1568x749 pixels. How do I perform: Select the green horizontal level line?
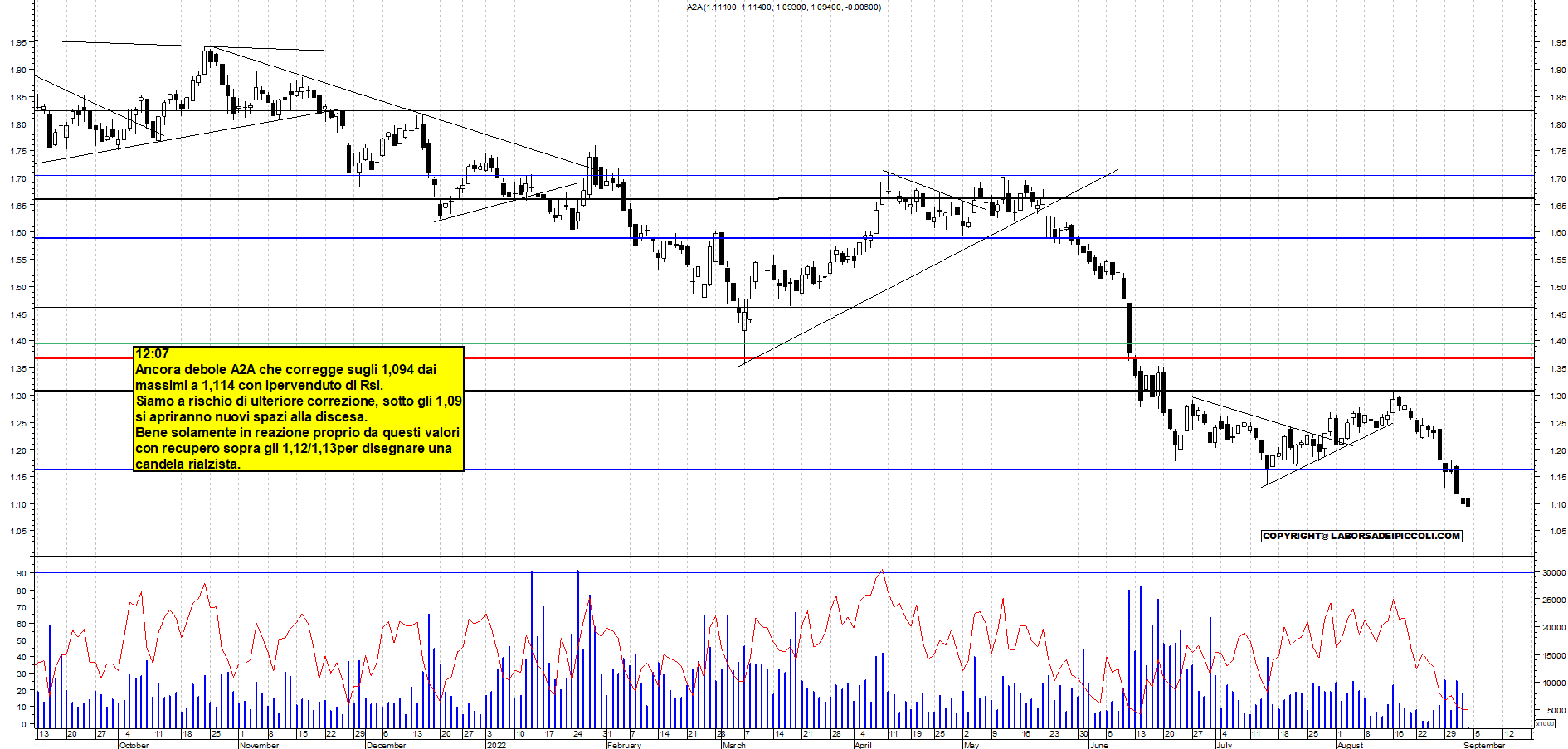[x=784, y=343]
